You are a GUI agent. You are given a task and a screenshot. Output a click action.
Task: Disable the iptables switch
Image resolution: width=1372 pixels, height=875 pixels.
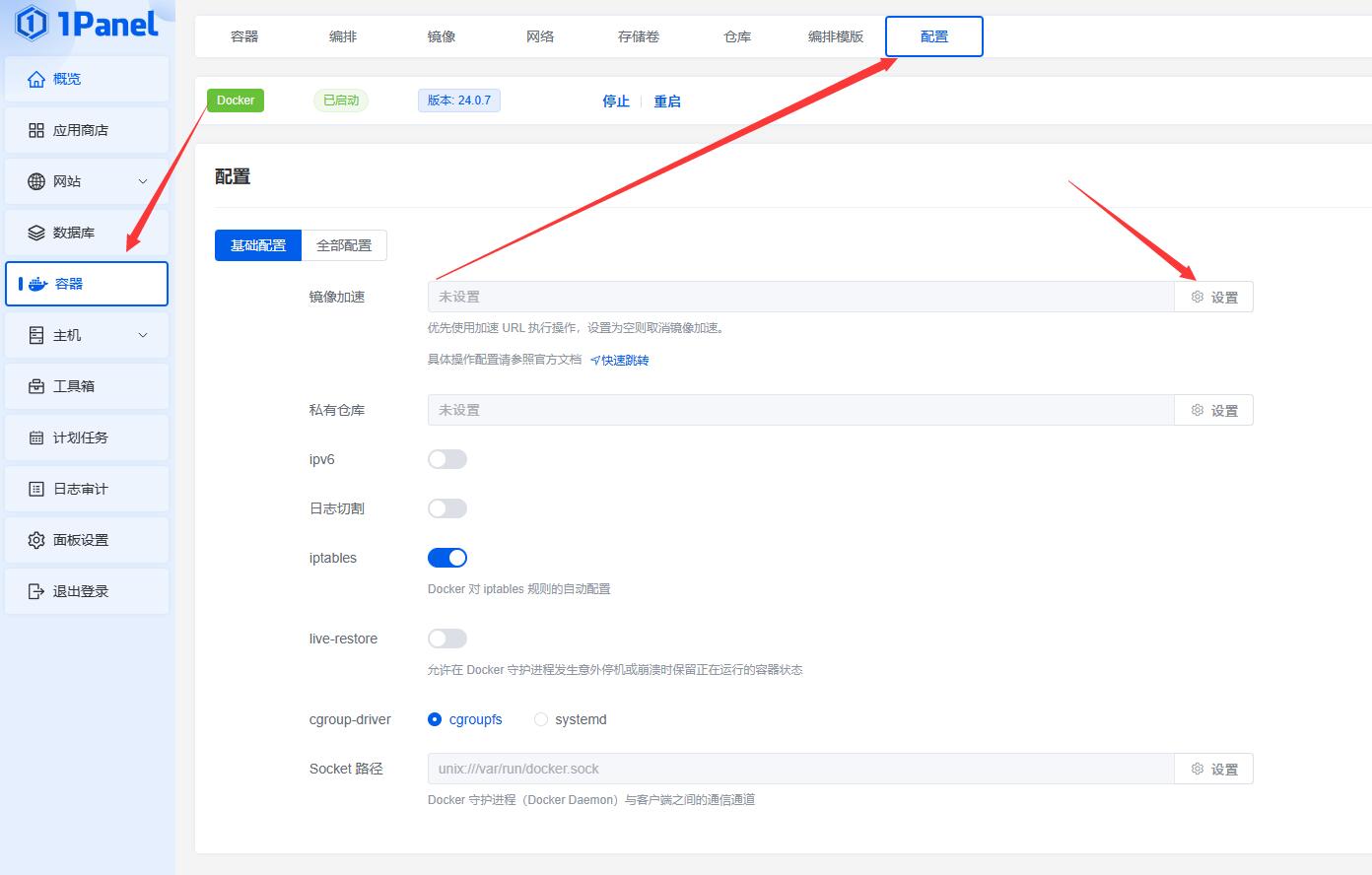point(447,558)
